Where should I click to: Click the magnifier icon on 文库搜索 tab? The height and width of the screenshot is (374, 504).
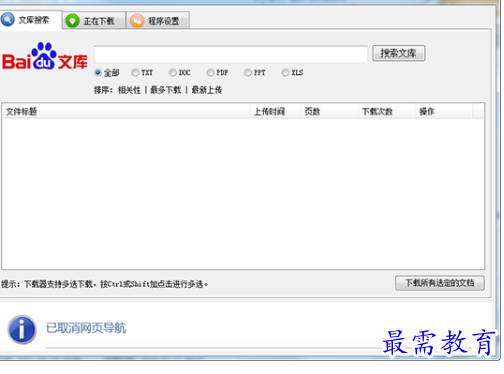click(x=7, y=20)
